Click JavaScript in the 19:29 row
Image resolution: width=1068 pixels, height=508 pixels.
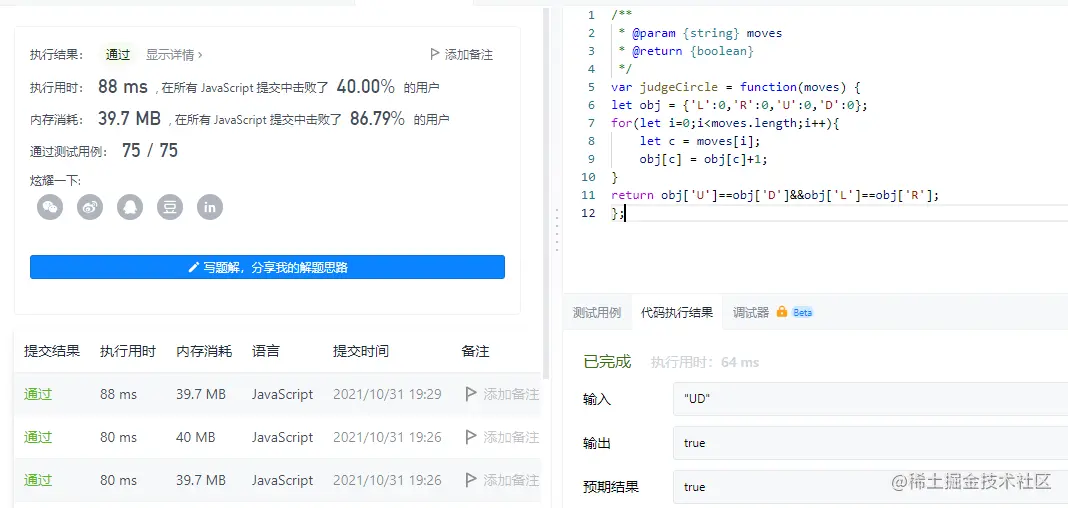pyautogui.click(x=283, y=394)
